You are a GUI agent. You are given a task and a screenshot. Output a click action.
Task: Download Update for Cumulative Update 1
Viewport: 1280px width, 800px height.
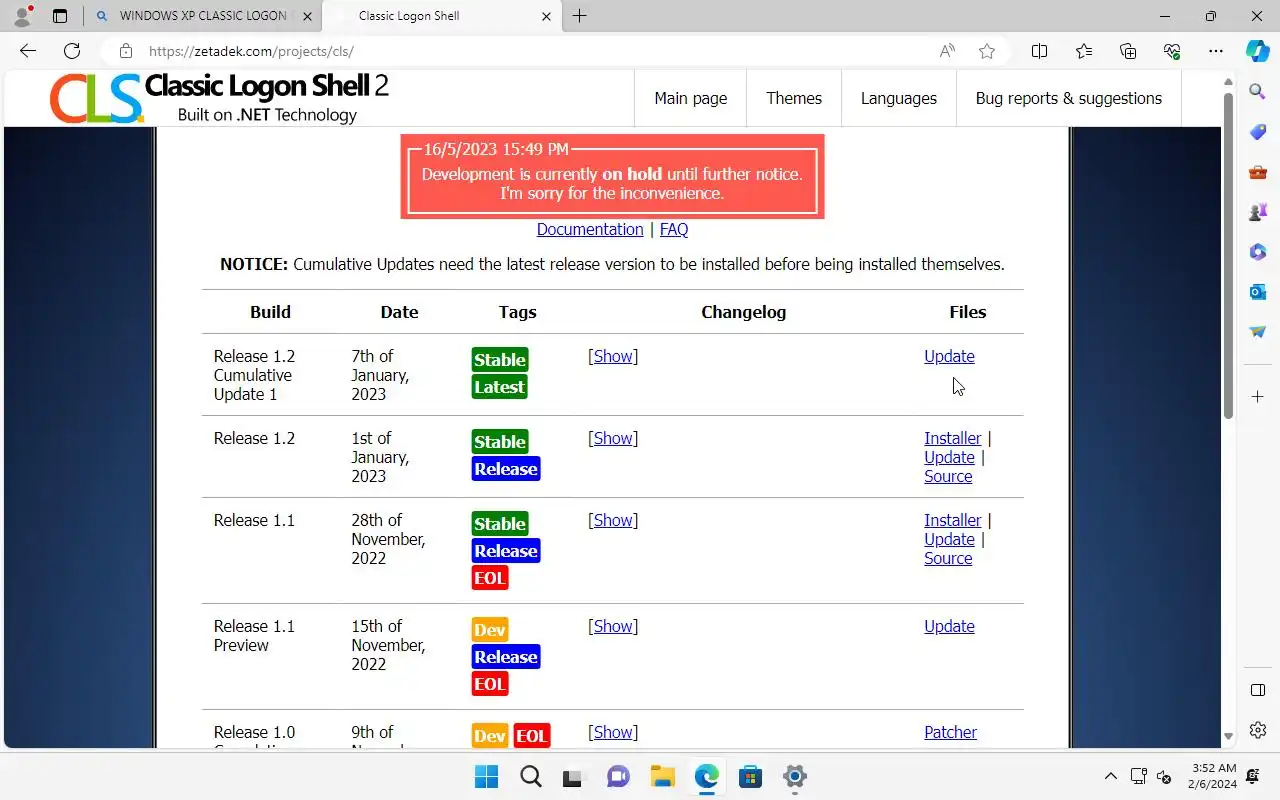click(x=949, y=356)
